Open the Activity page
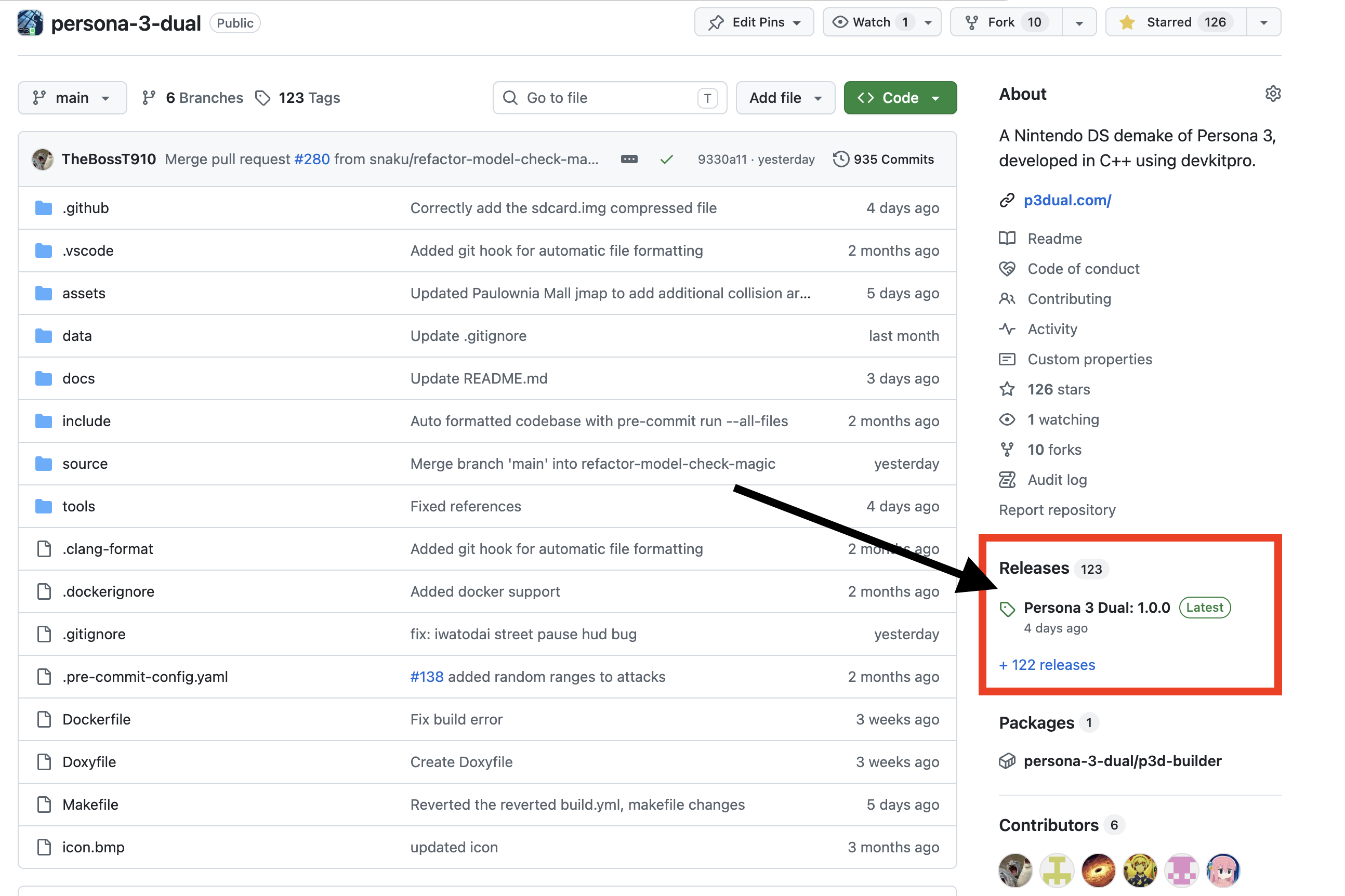The width and height of the screenshot is (1345, 896). coord(1052,329)
